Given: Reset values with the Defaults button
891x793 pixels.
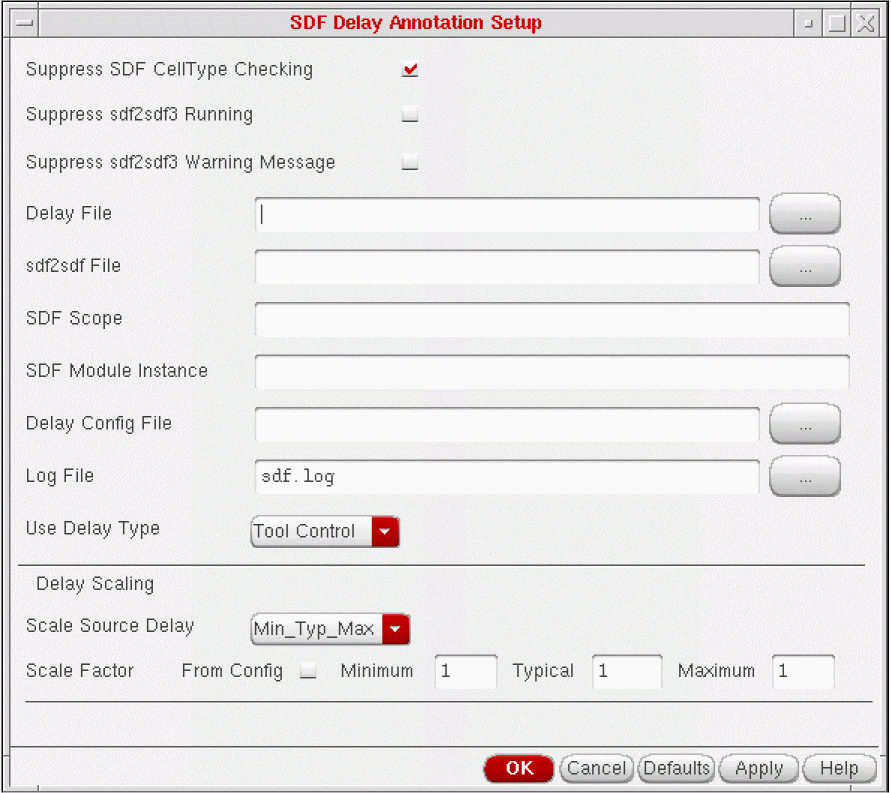Looking at the screenshot, I should tap(676, 768).
